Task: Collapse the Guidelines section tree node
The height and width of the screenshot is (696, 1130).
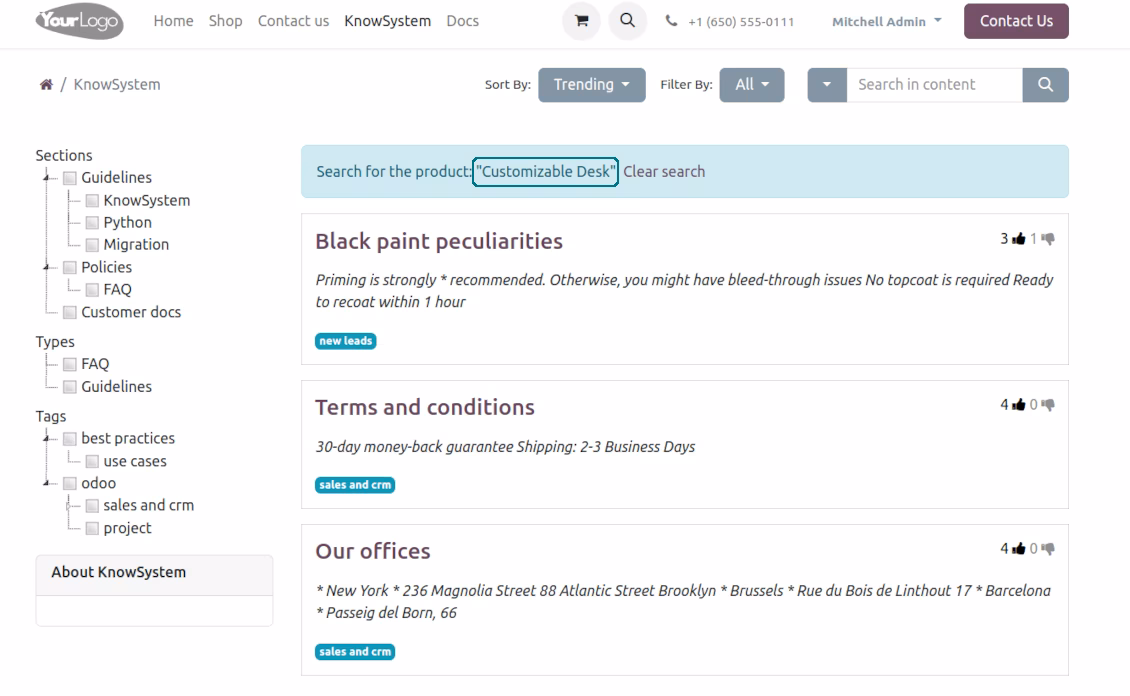Action: point(46,177)
